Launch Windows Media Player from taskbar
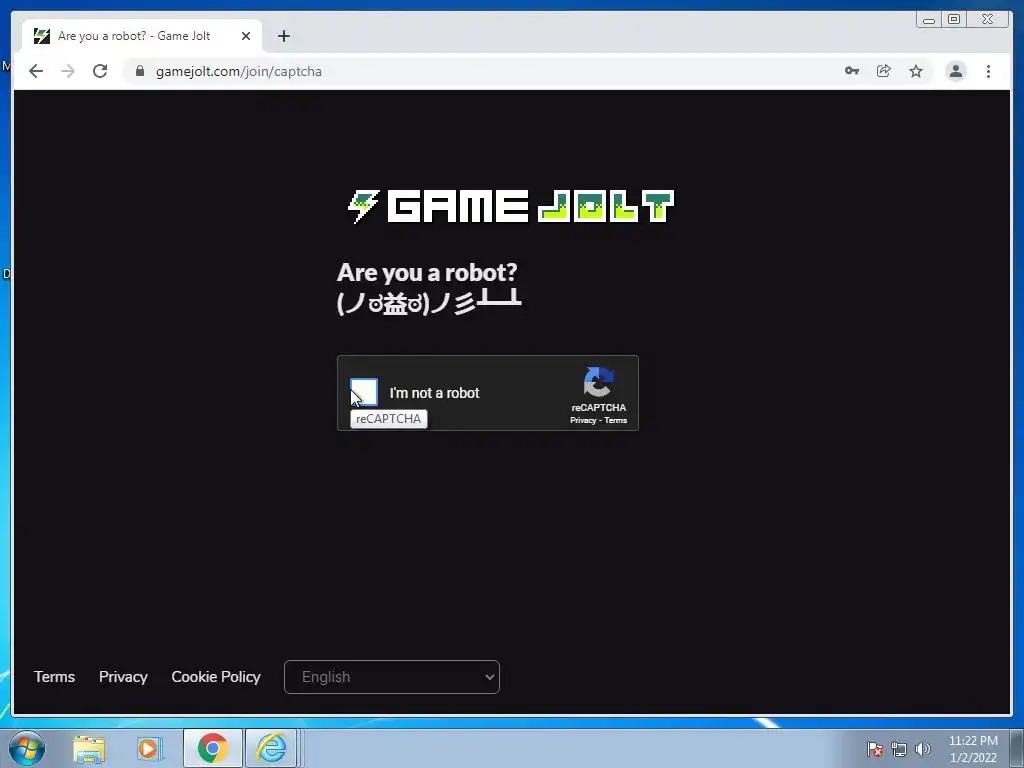The width and height of the screenshot is (1024, 768). [x=149, y=749]
